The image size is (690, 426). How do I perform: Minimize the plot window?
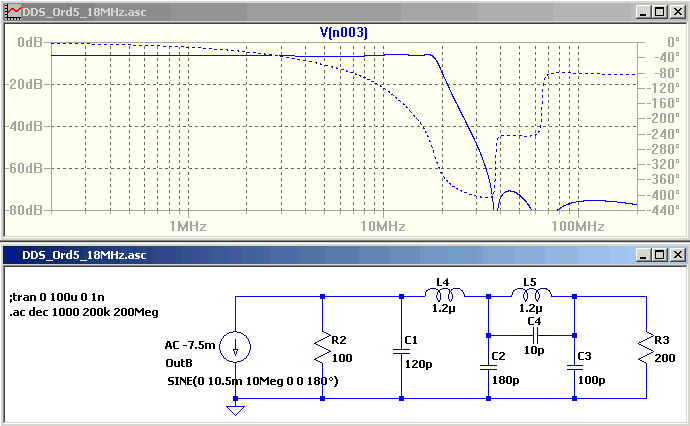pyautogui.click(x=643, y=12)
